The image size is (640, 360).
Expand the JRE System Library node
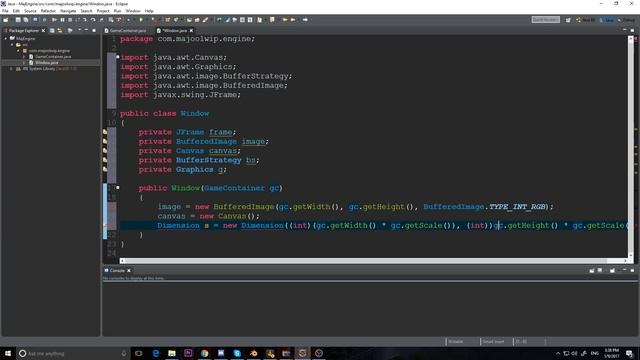click(x=12, y=69)
